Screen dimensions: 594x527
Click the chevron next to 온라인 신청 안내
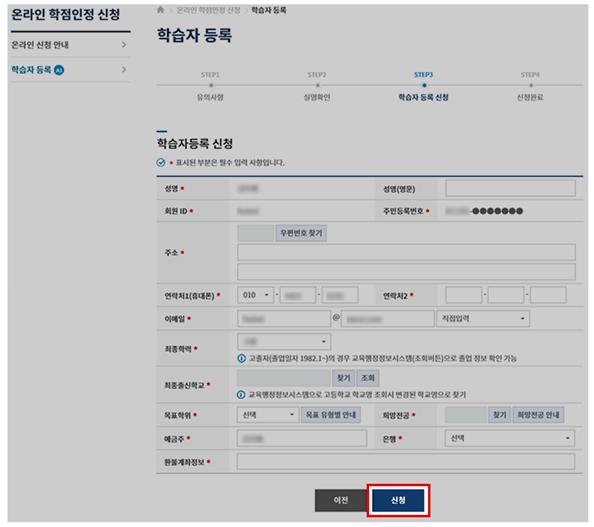click(x=124, y=45)
